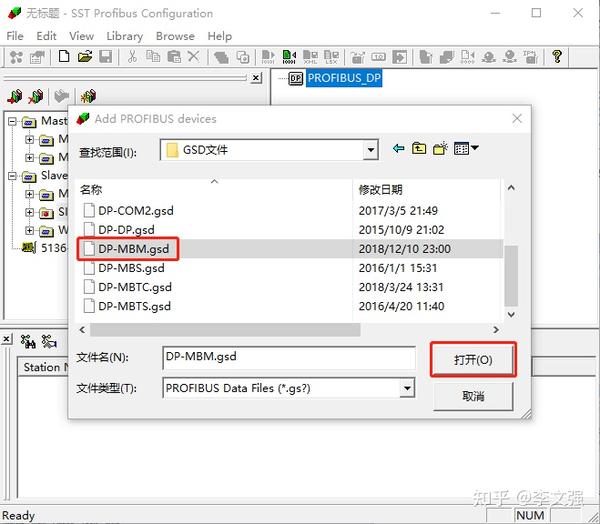This screenshot has height=524, width=600.
Task: Open the view menu icon in dialog
Action: click(466, 148)
